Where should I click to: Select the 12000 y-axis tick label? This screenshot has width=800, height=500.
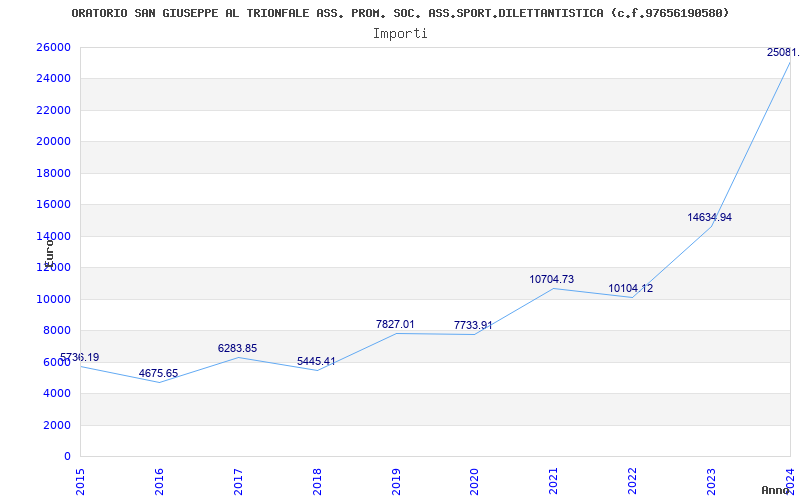point(53,267)
